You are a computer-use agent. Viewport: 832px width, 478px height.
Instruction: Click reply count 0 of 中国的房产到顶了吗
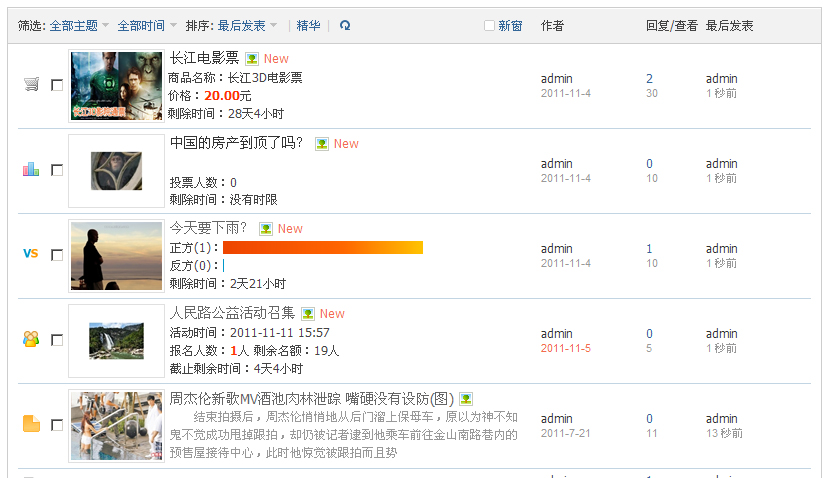(x=649, y=163)
